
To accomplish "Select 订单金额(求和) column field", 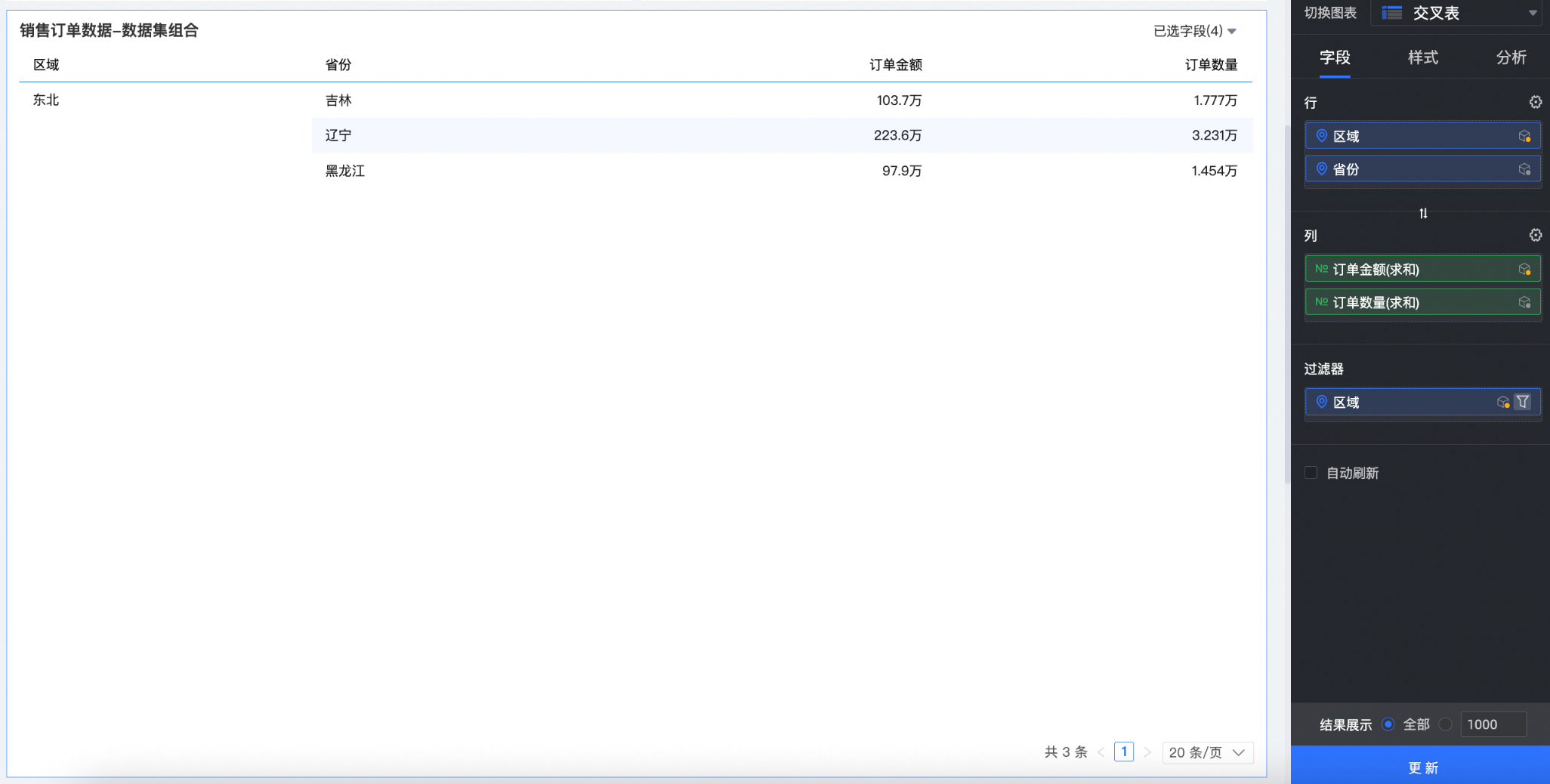I will pos(1422,269).
